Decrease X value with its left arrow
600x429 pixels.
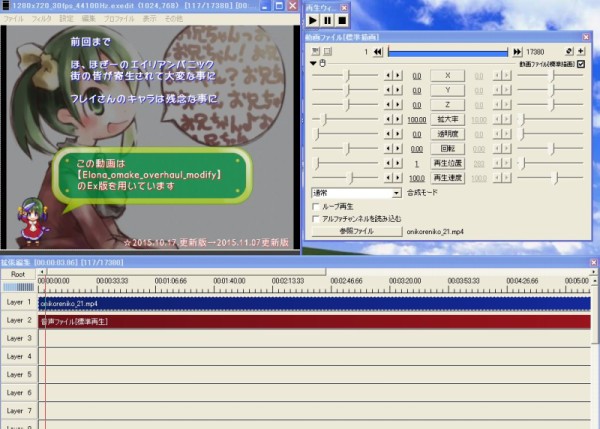388,76
